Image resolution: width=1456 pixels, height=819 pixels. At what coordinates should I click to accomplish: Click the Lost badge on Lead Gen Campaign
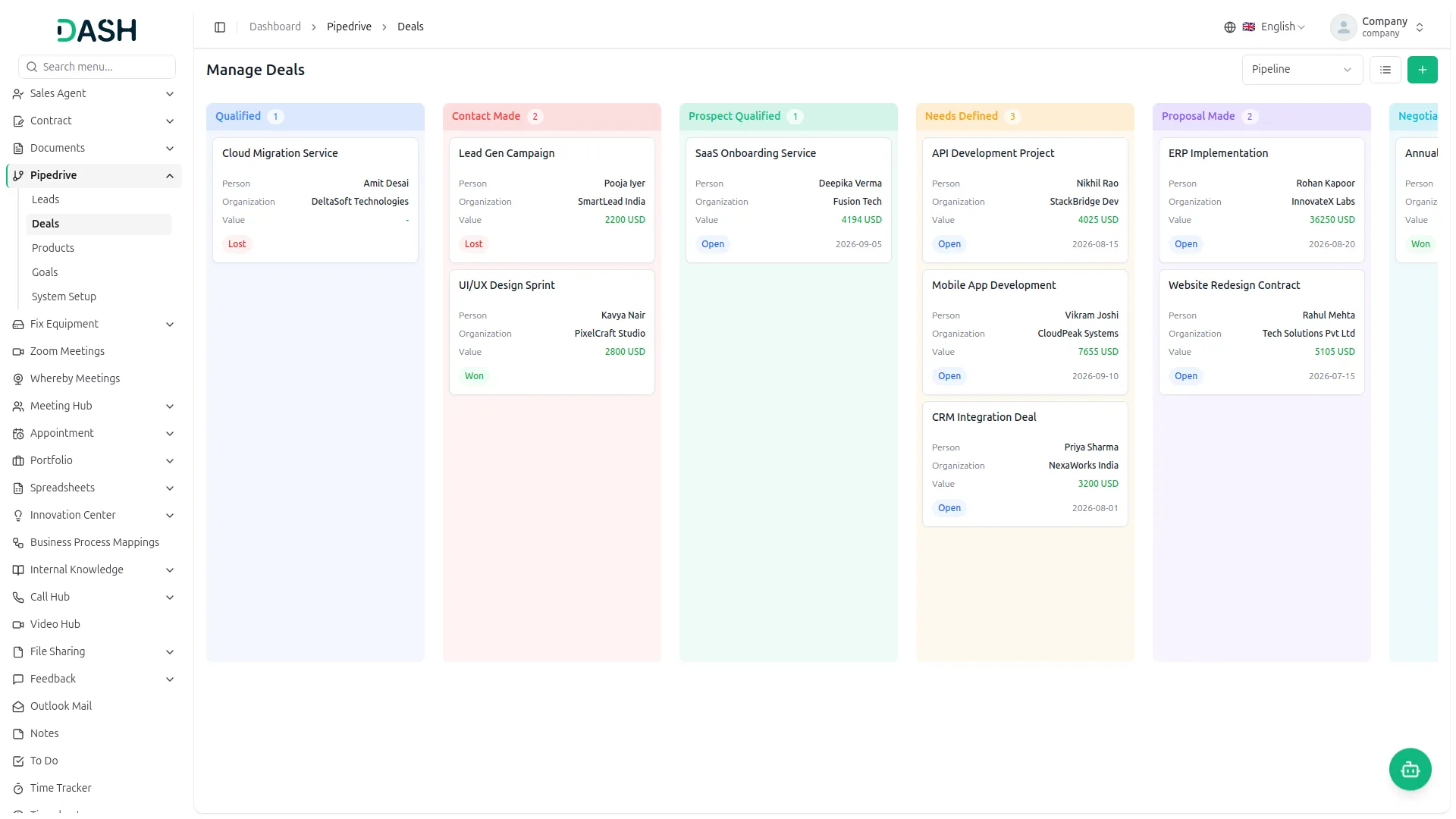(x=473, y=244)
